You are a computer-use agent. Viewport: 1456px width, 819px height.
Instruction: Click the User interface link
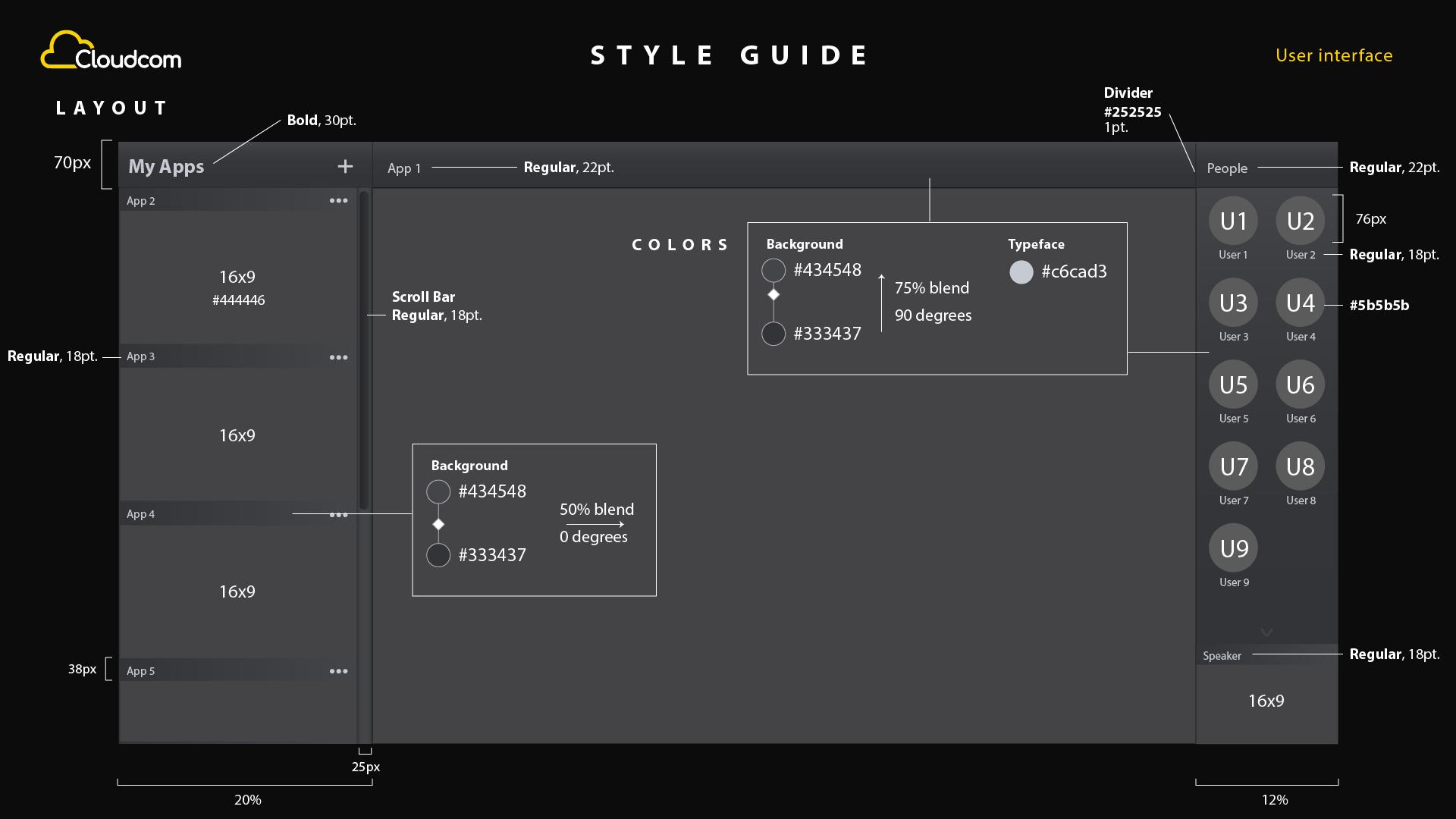tap(1333, 55)
